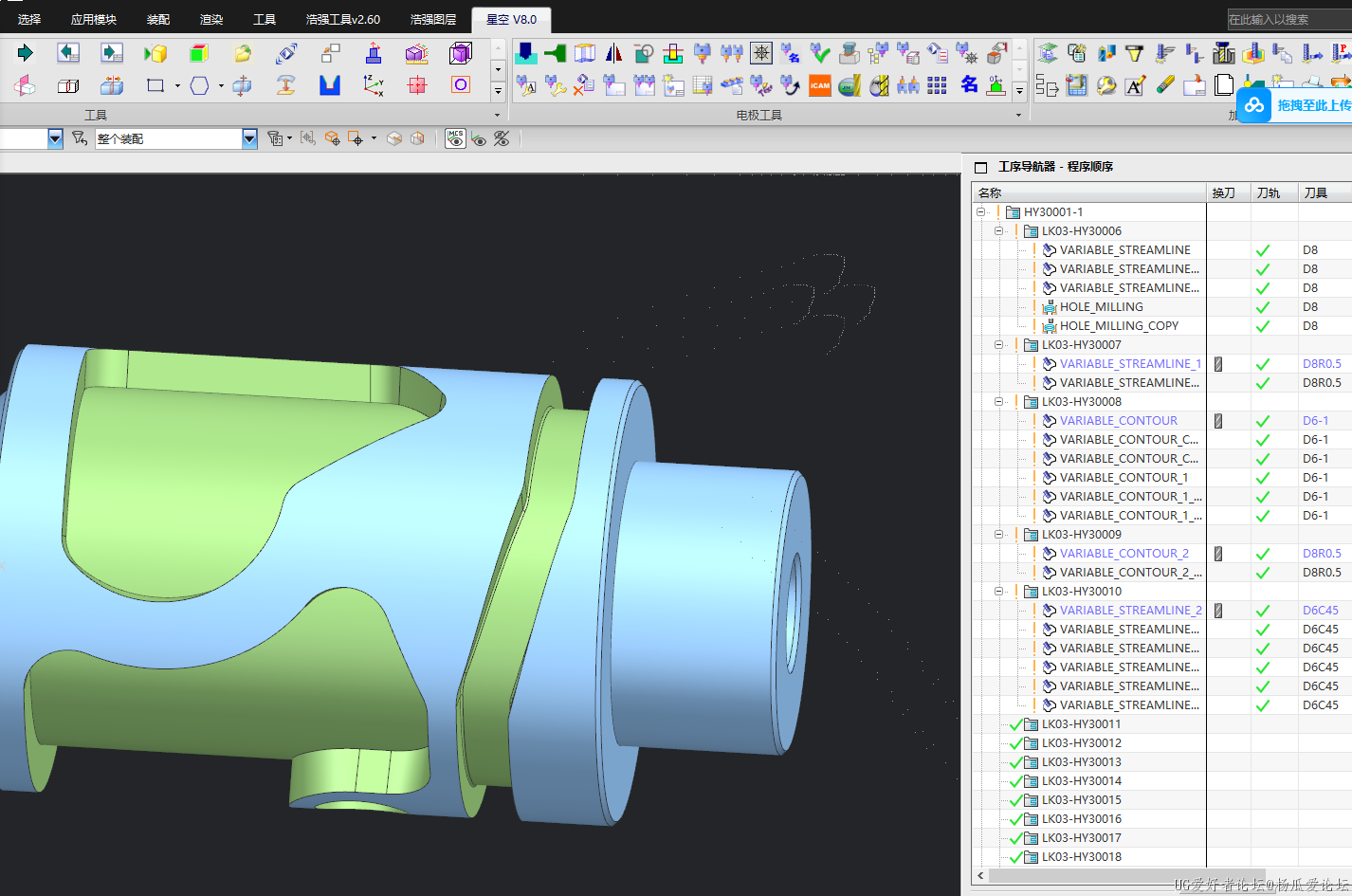Screen dimensions: 1352x896
Task: Click the 3x3 blue grid array icon
Action: tap(937, 85)
